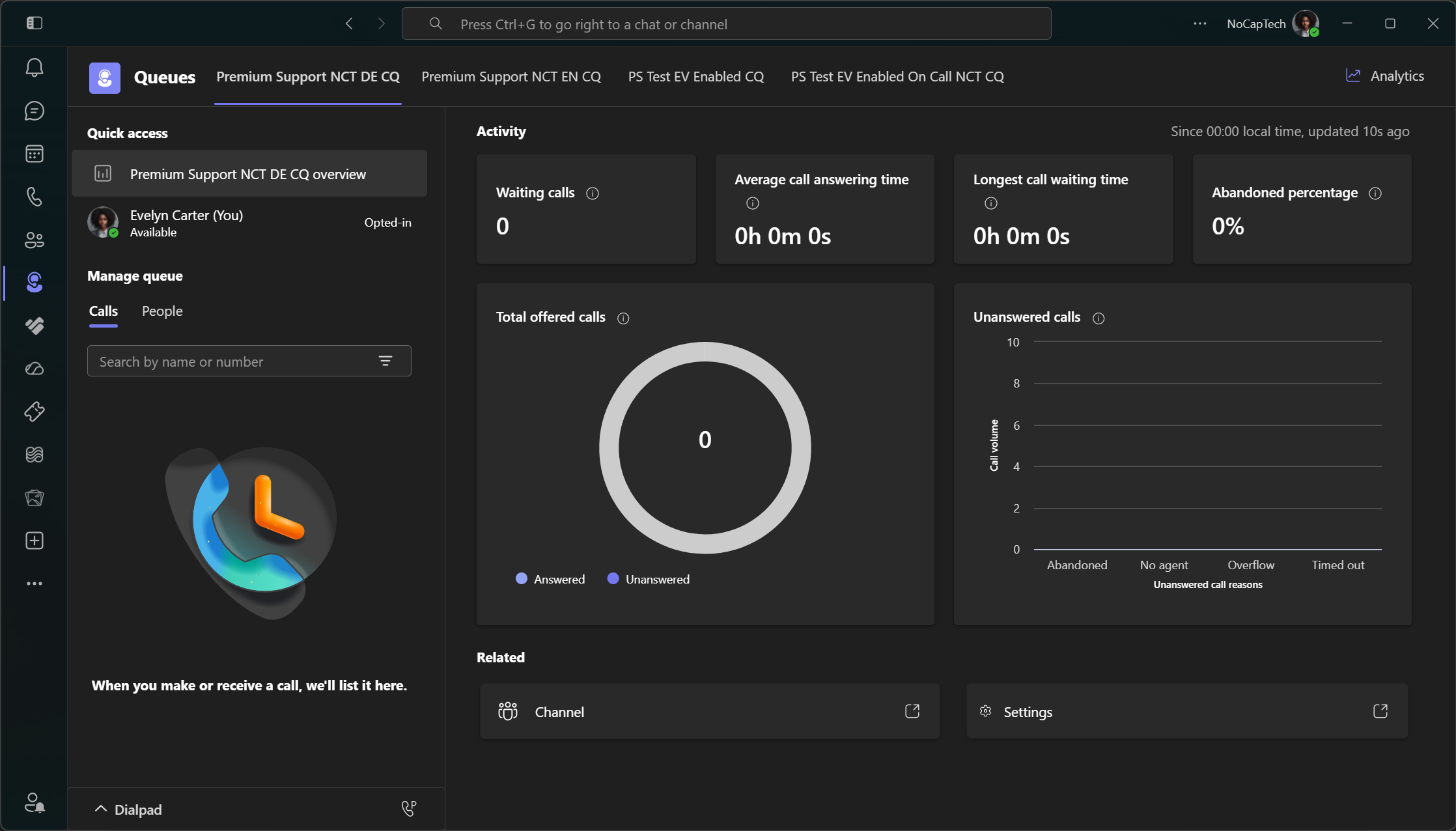Open the photo gallery app icon in sidebar

coord(35,498)
